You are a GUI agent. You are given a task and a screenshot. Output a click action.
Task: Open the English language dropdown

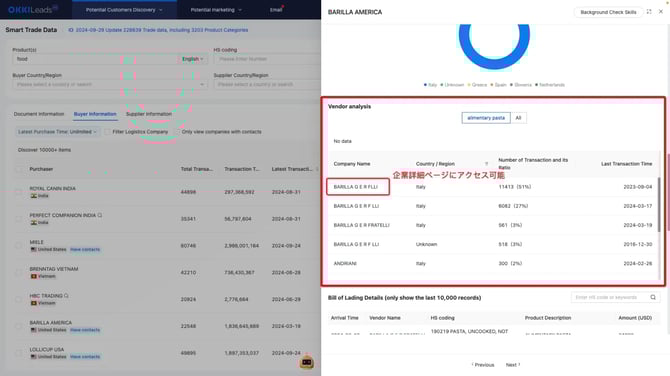click(193, 59)
